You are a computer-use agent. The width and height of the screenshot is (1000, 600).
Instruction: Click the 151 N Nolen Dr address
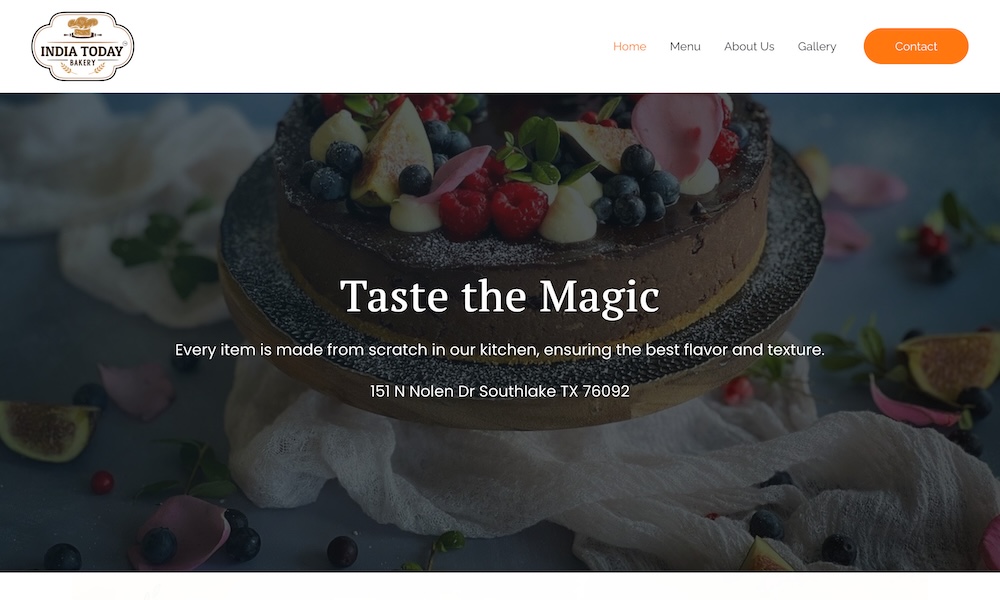pyautogui.click(x=500, y=391)
